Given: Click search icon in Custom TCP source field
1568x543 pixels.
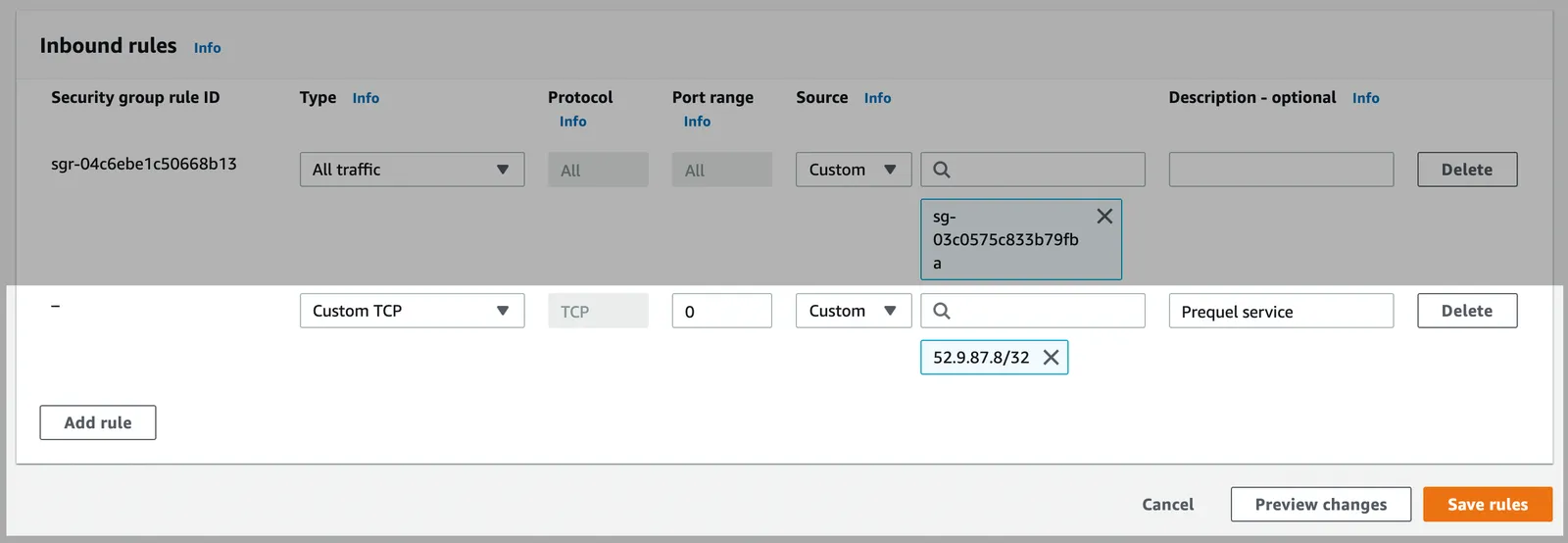Looking at the screenshot, I should (942, 311).
